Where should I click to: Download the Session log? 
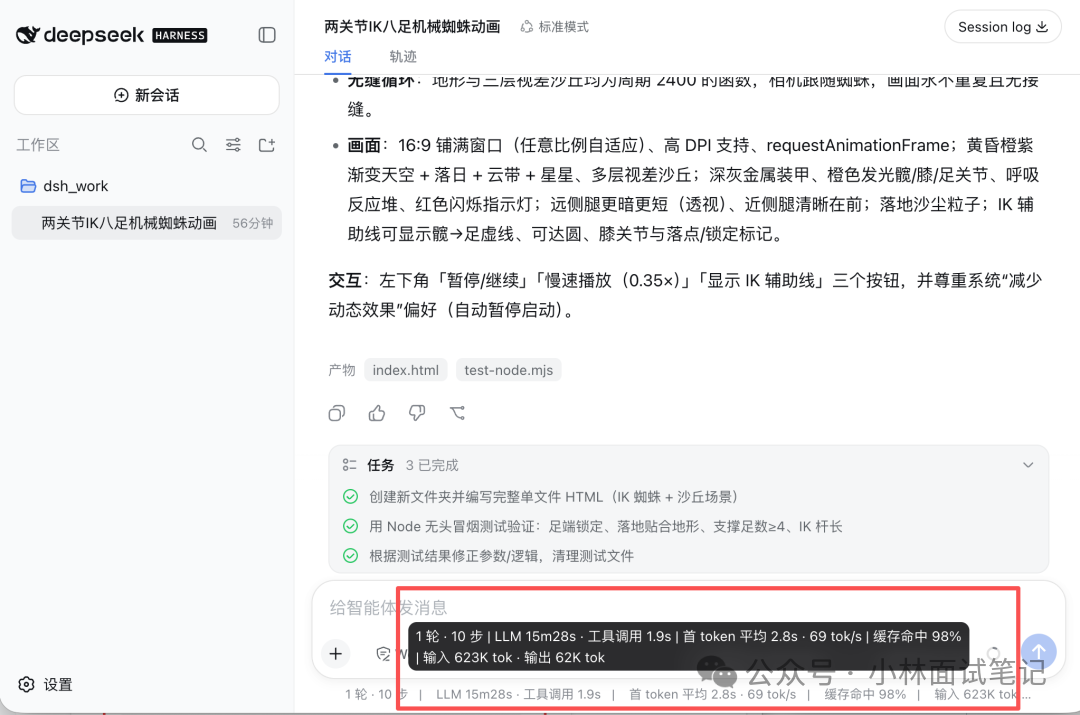coord(1002,27)
